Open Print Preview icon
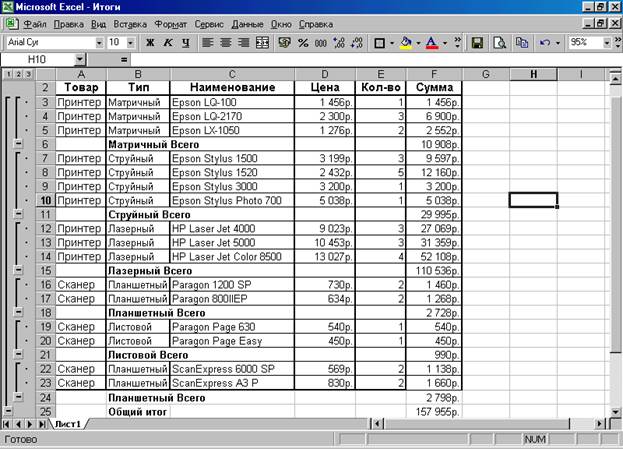The image size is (623, 449). tap(499, 43)
